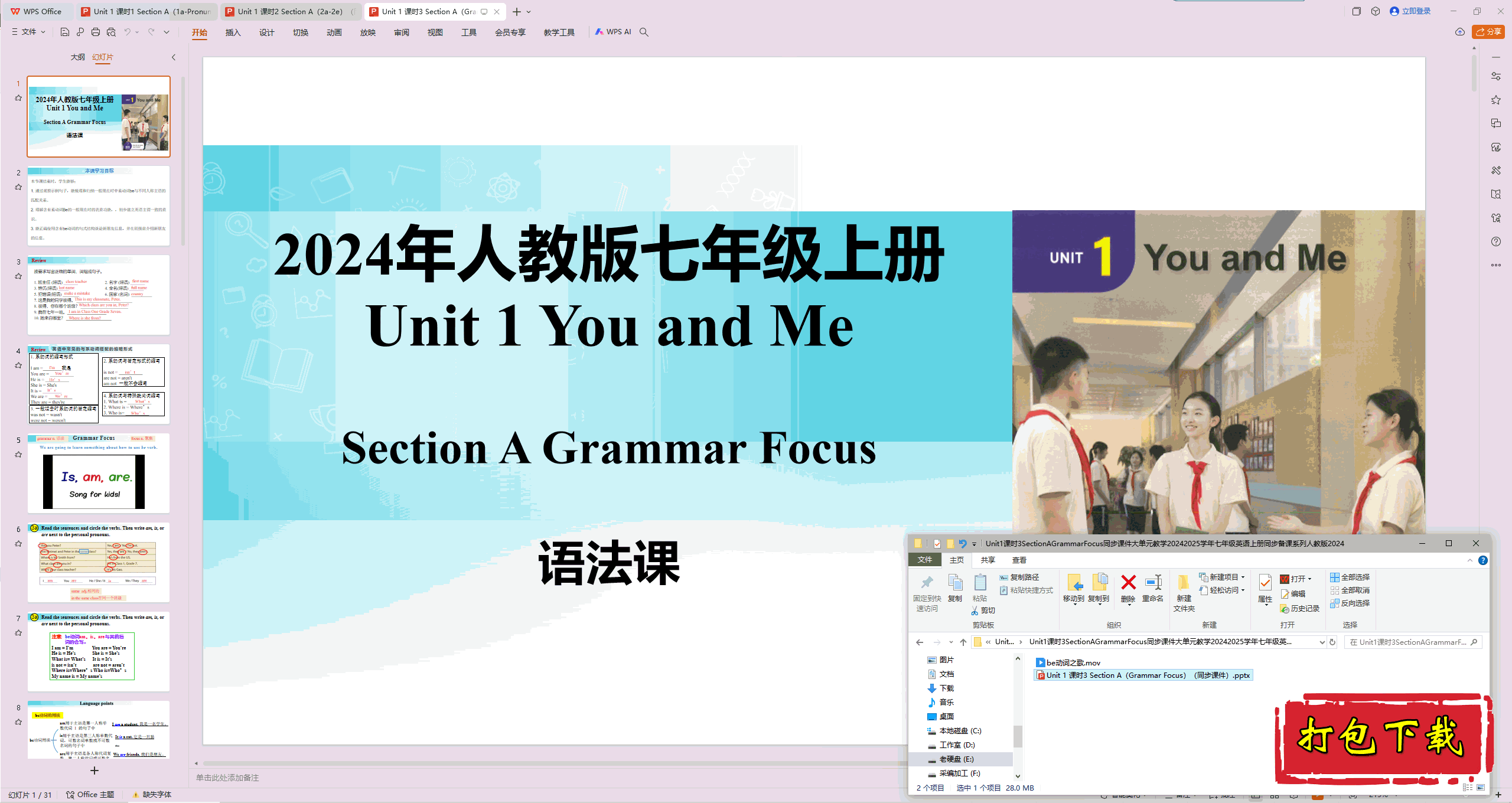The width and height of the screenshot is (1512, 803).
Task: Select be动词之歌.mov file in Explorer
Action: [1068, 662]
